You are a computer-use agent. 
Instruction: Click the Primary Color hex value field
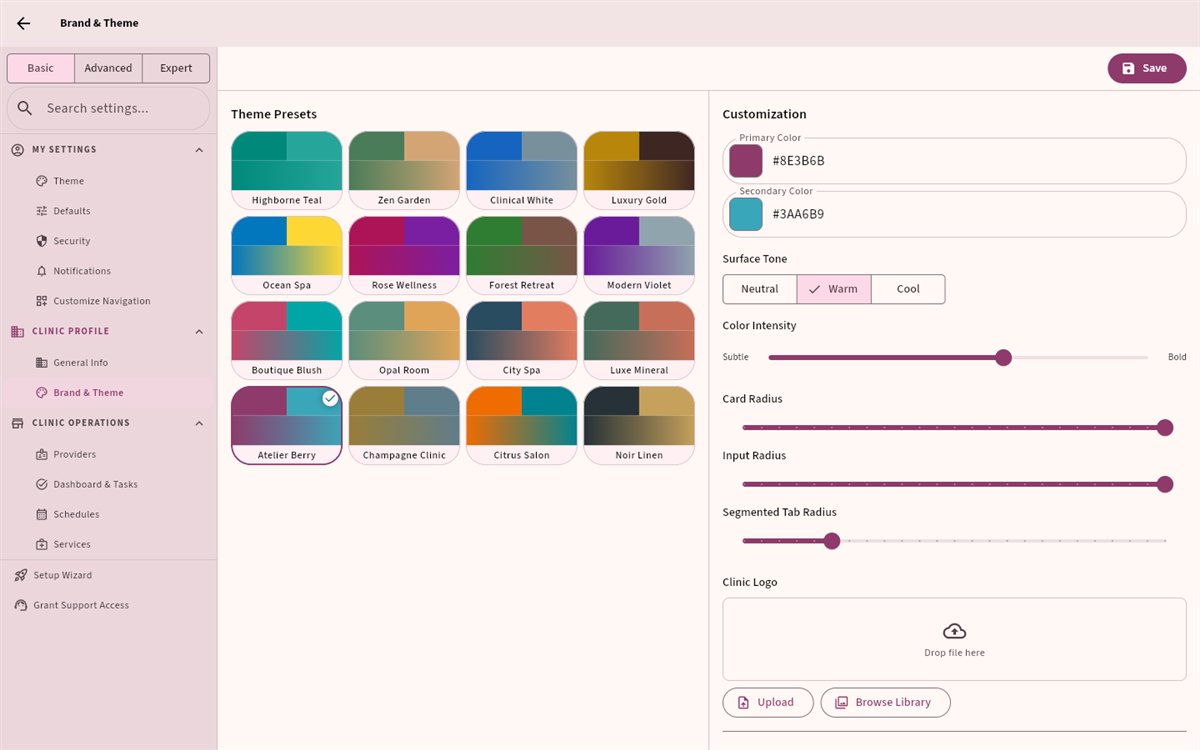point(954,161)
